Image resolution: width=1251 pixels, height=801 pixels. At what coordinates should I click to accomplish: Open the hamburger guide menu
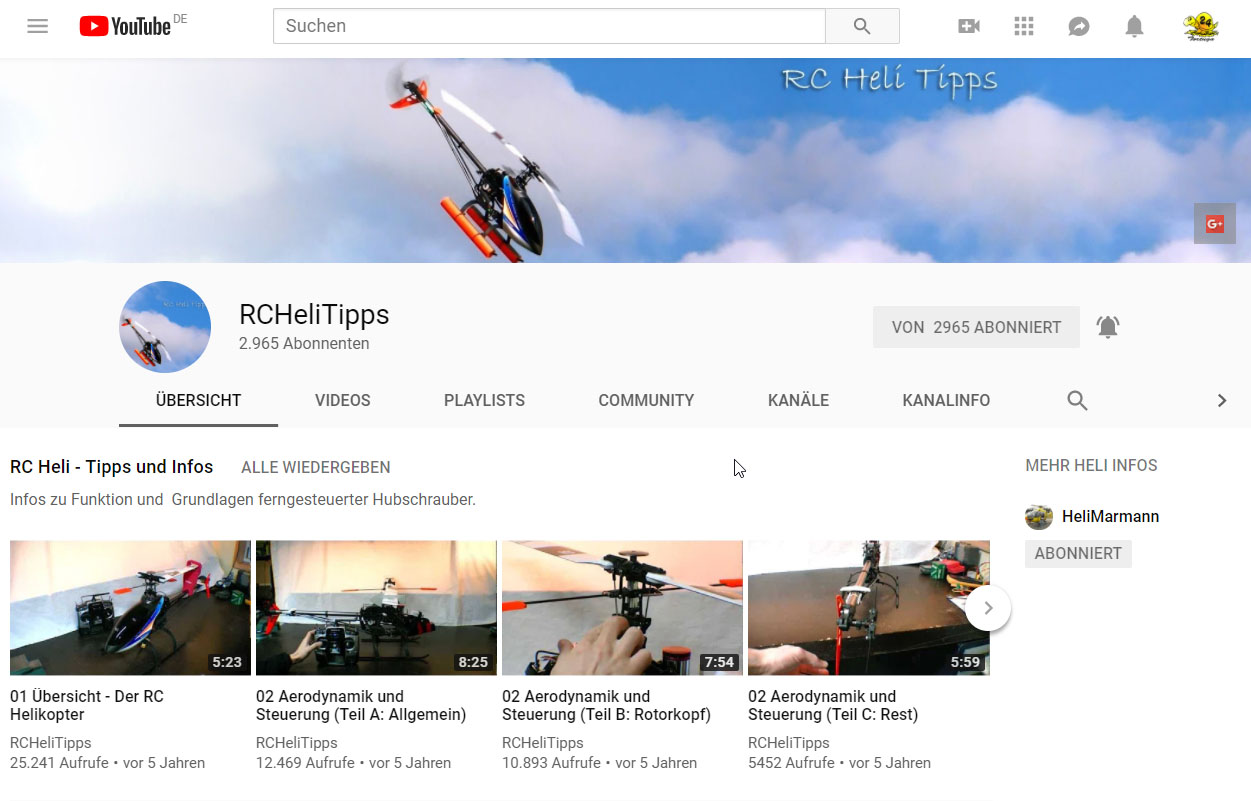38,27
